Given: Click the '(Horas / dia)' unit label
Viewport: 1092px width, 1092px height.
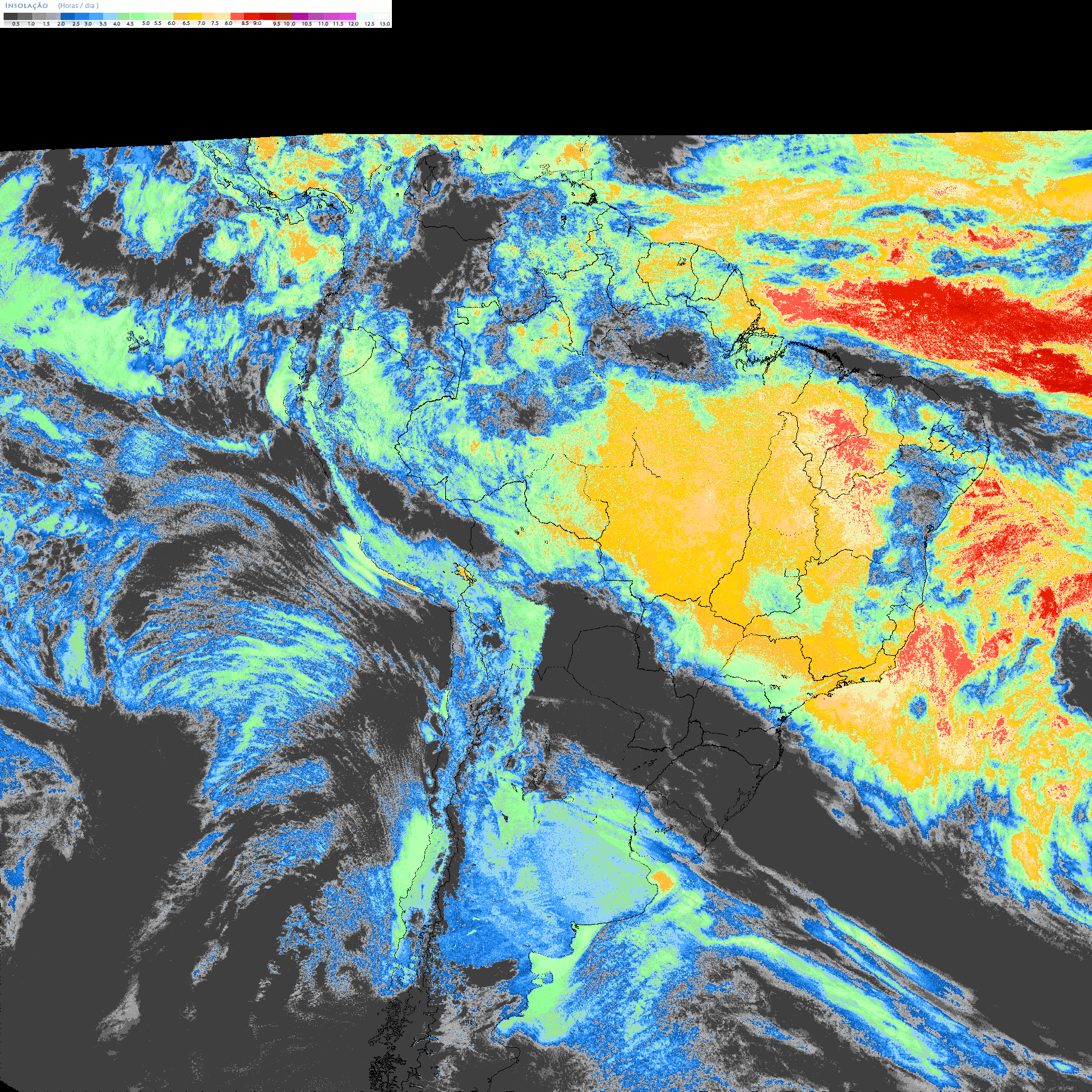Looking at the screenshot, I should pos(78,5).
